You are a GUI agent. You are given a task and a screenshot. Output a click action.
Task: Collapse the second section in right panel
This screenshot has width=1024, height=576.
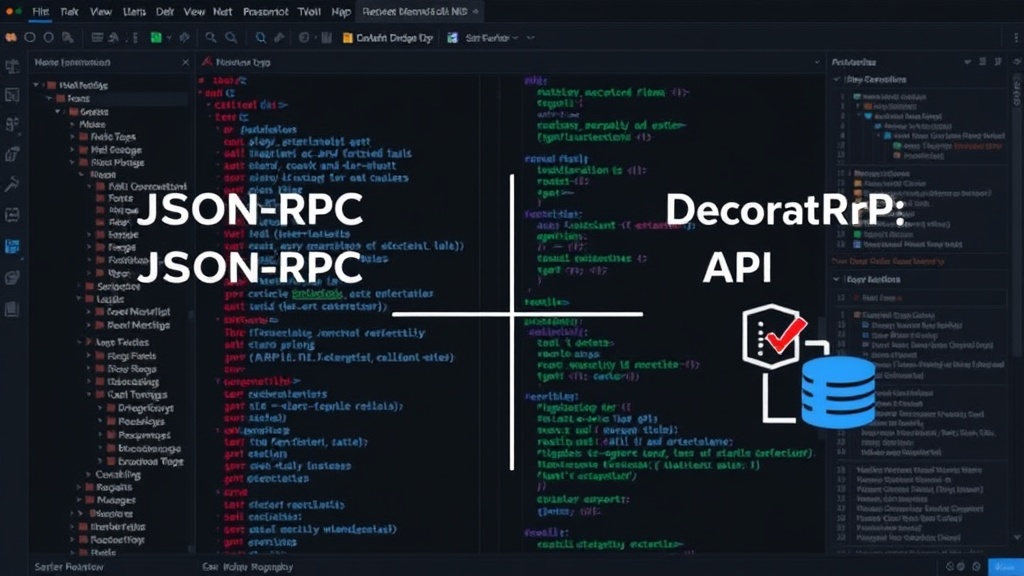click(837, 279)
